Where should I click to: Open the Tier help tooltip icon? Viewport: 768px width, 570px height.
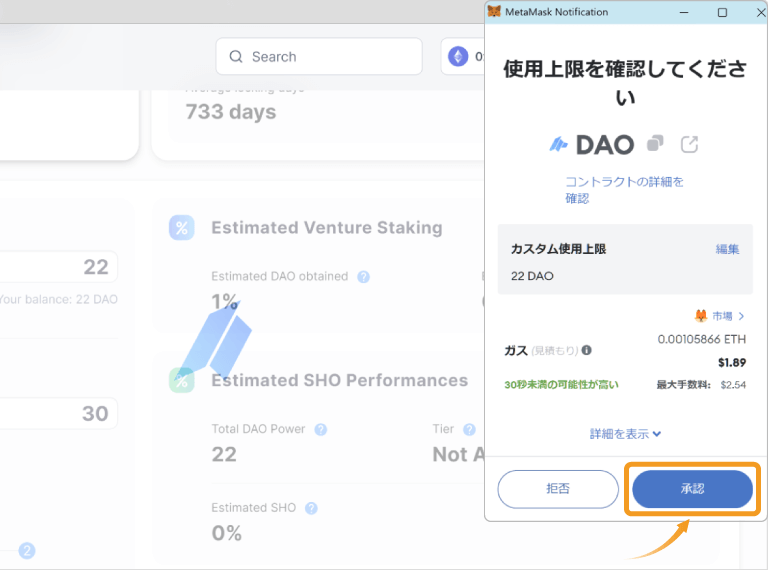[x=469, y=429]
